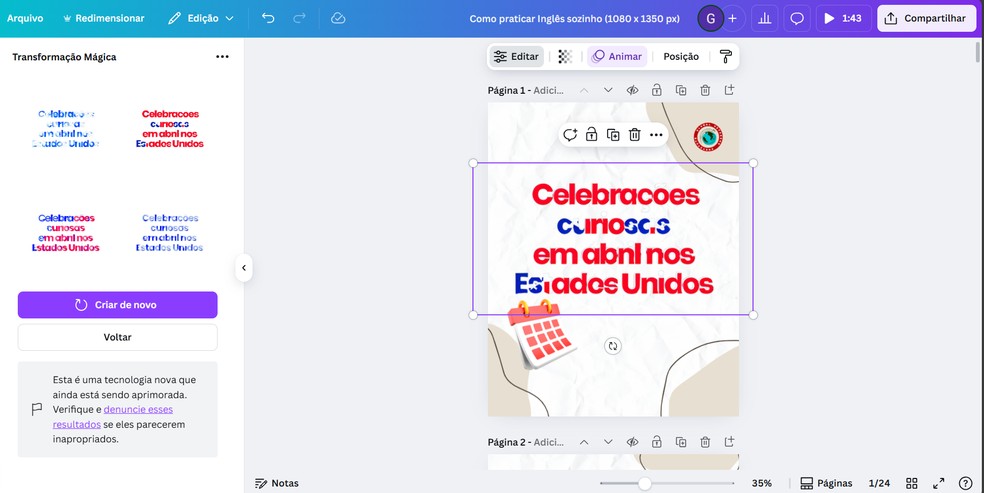Open the transparency checkerboard icon
This screenshot has width=984, height=493.
coord(565,56)
